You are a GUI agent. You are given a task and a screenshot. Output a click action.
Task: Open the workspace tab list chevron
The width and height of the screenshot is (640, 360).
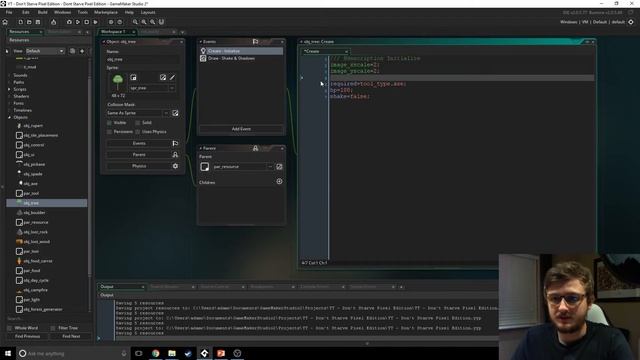(182, 32)
